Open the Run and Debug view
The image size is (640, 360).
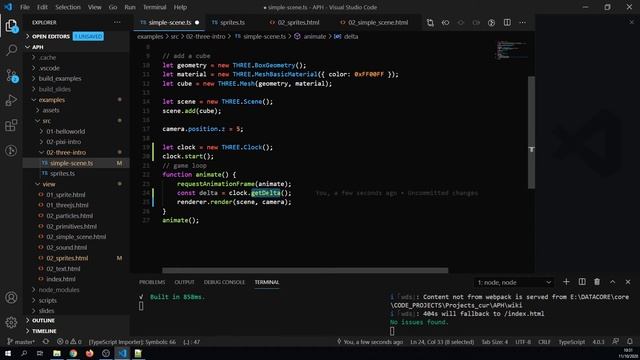11,100
